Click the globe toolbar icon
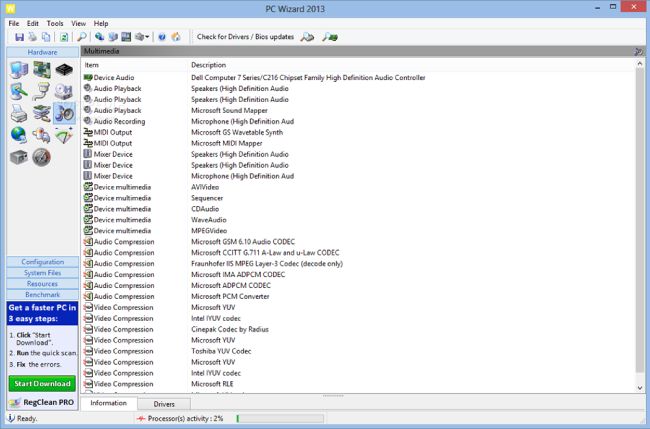 click(99, 37)
